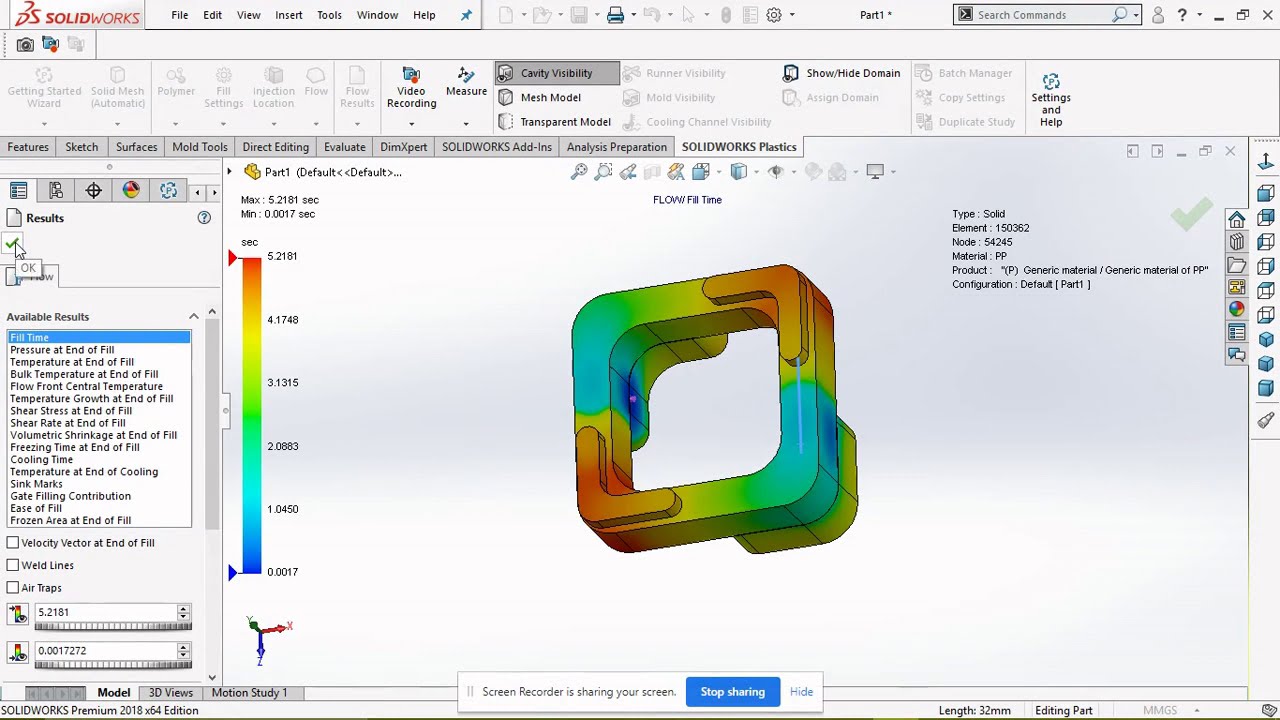Open View Orientation cube icon

(700, 172)
